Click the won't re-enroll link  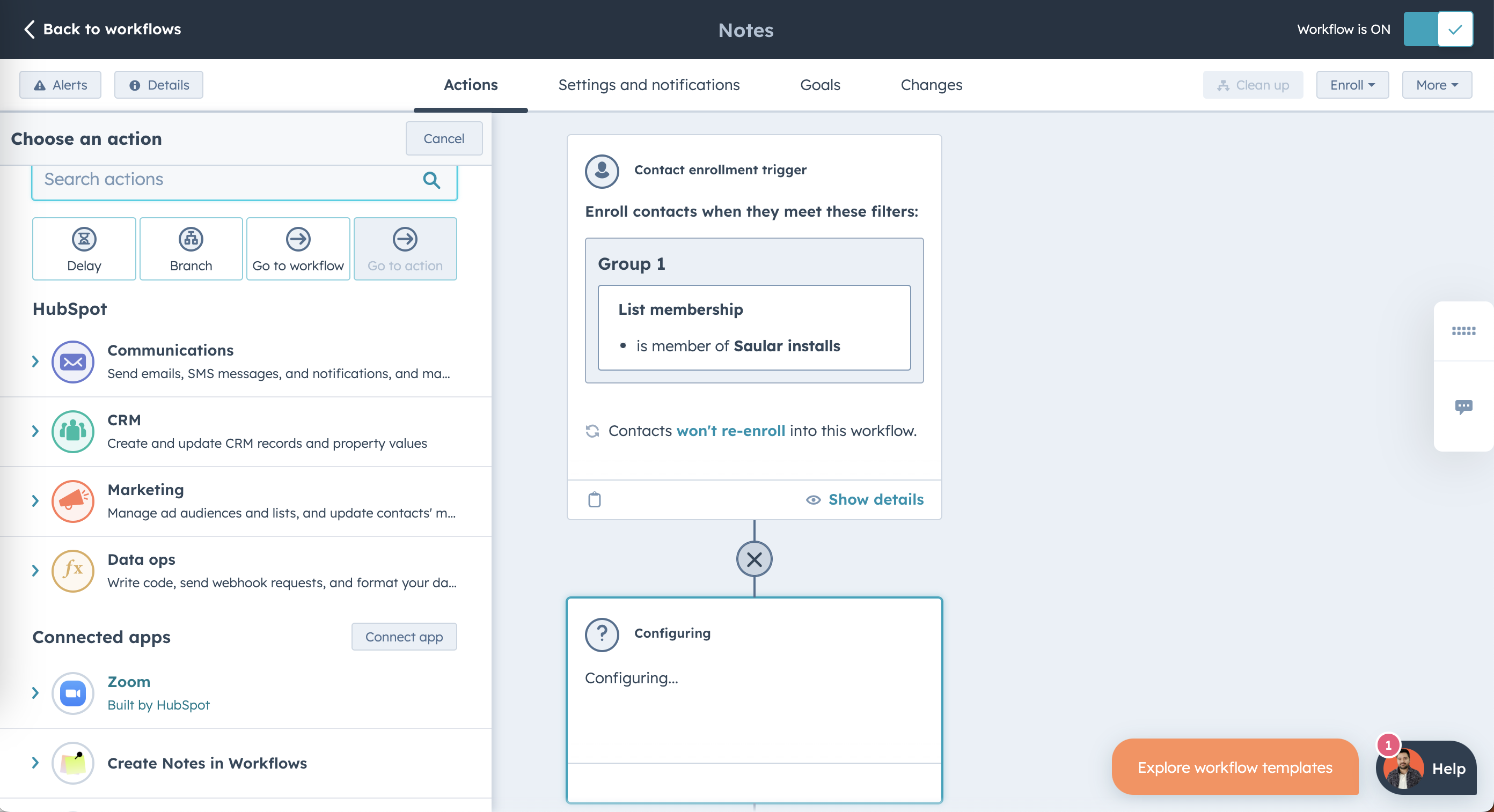coord(731,431)
